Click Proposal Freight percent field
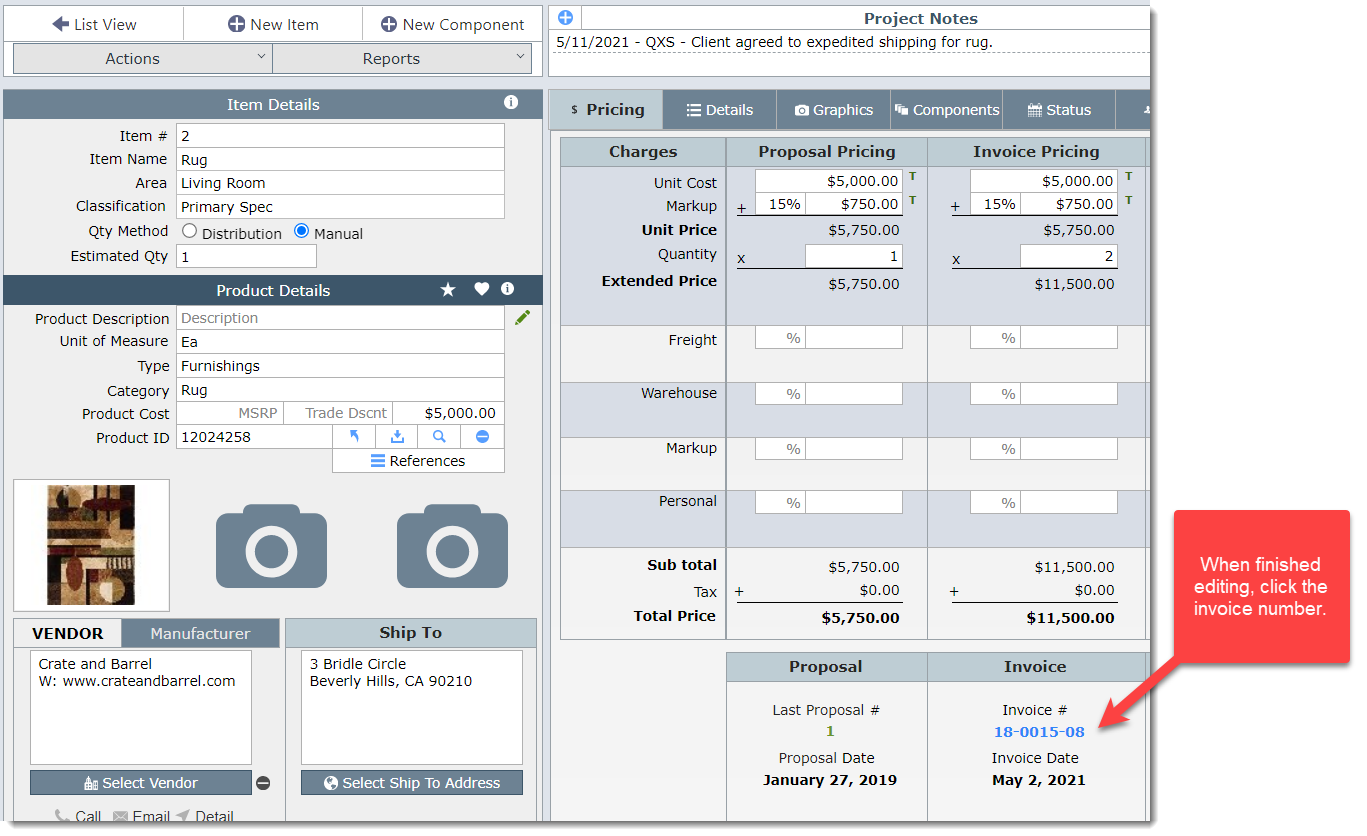Viewport: 1367px width, 836px height. click(x=780, y=338)
